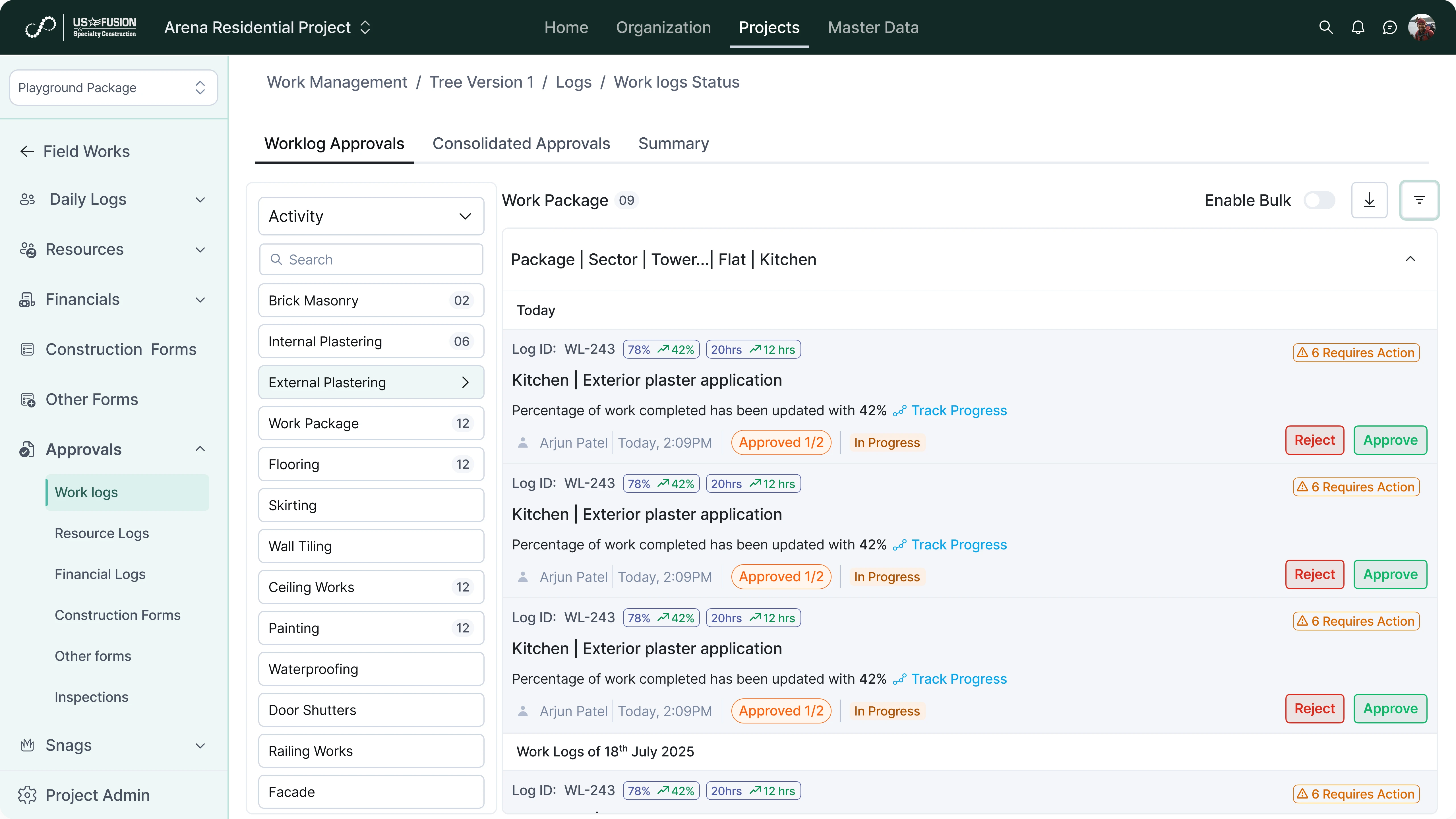Open the filter icon near Enable Bulk
This screenshot has width=1456, height=819.
[1419, 200]
